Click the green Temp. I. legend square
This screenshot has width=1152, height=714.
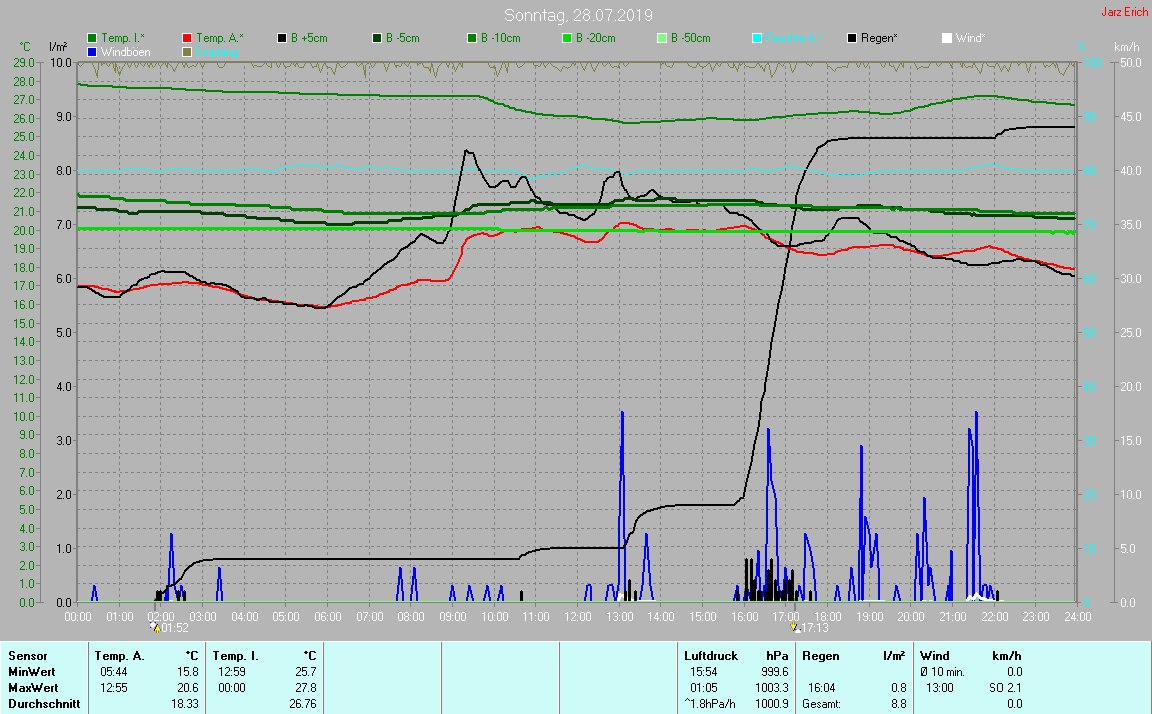(93, 38)
